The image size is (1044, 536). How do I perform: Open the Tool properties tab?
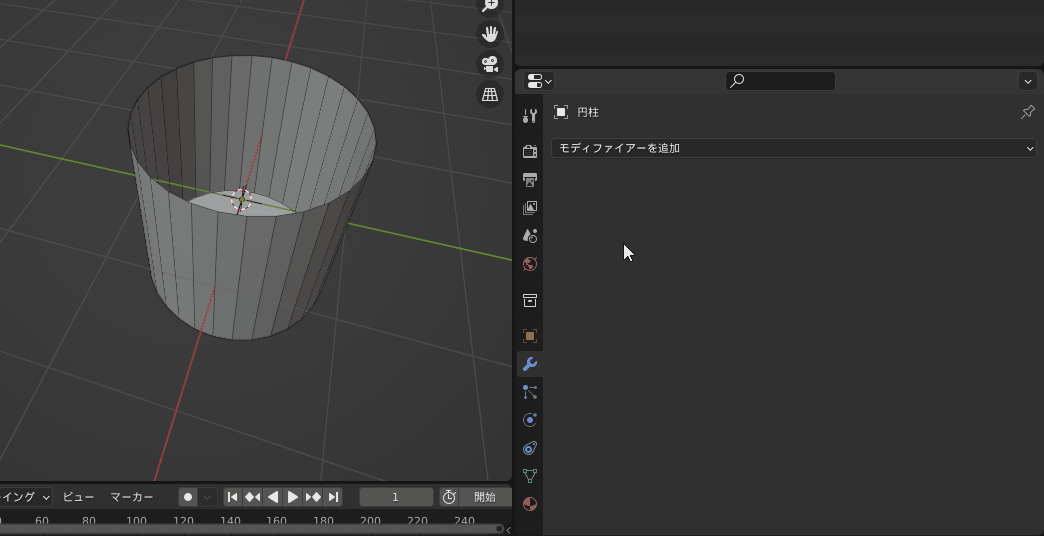click(x=530, y=116)
